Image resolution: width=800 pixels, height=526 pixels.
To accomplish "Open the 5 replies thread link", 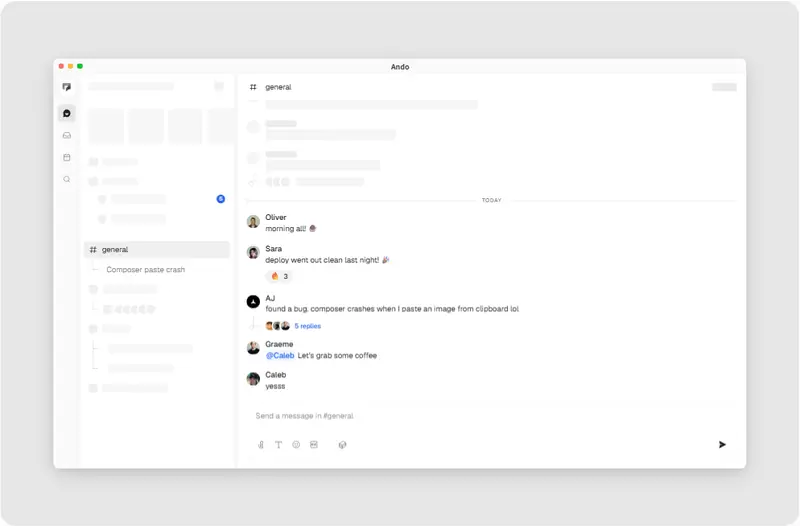I will [x=308, y=326].
